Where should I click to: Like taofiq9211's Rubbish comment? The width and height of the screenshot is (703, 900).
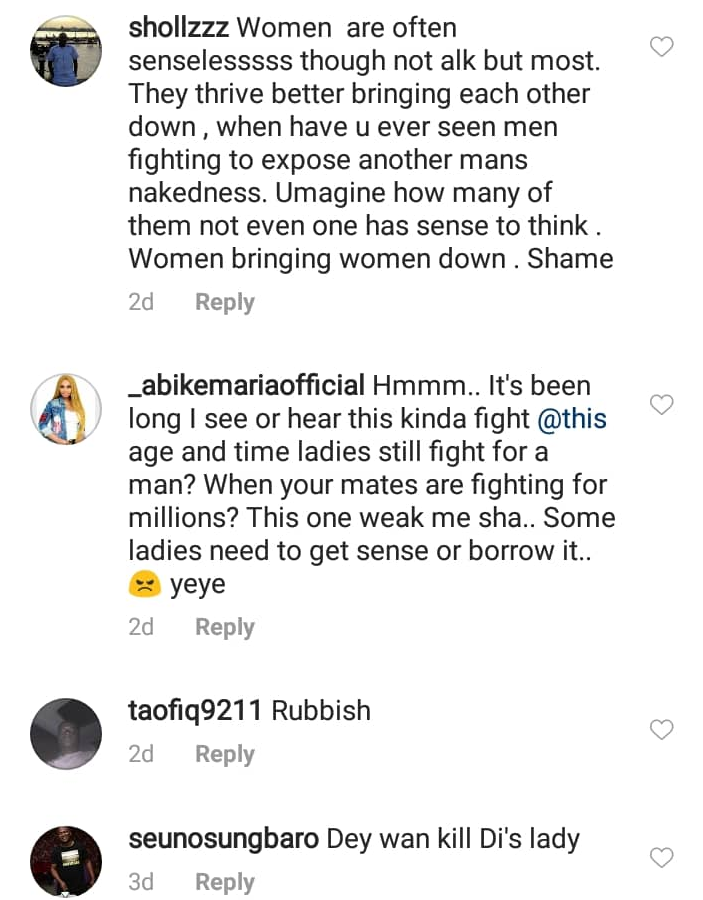pos(662,729)
